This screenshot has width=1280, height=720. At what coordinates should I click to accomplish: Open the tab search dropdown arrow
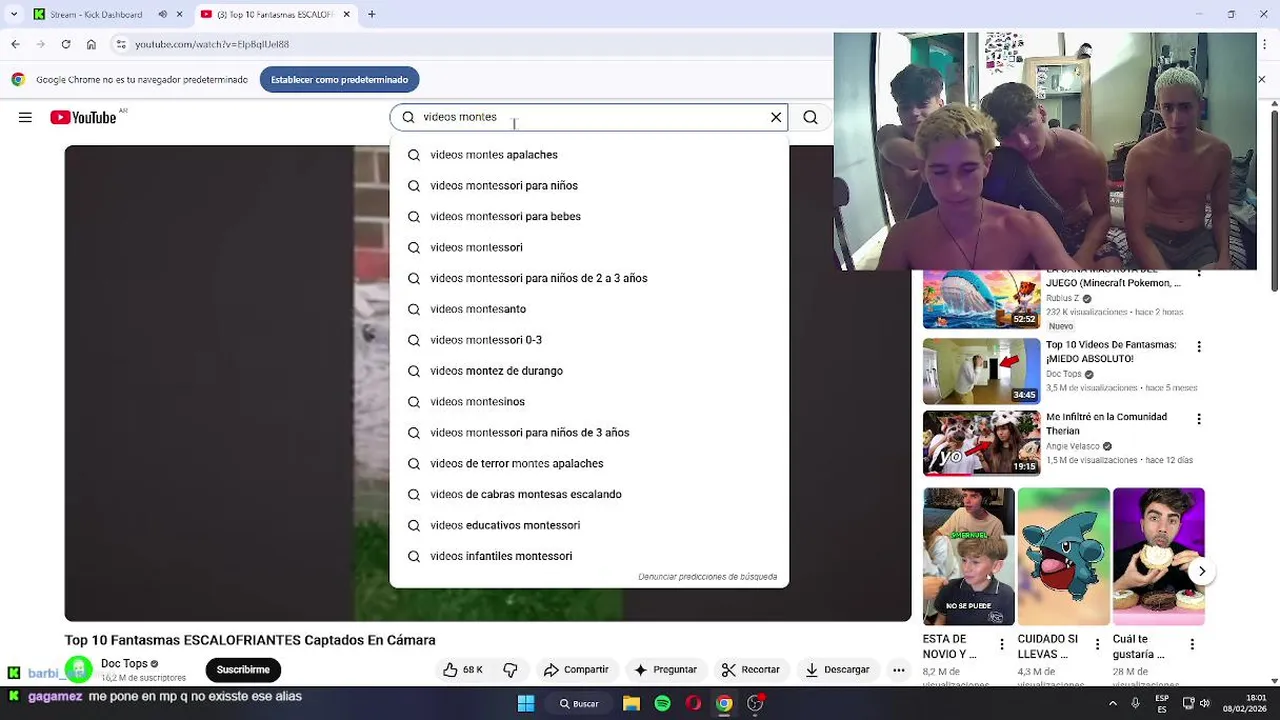13,14
